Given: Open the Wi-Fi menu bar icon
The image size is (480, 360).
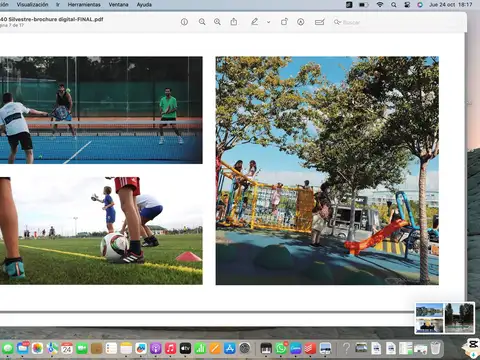Looking at the screenshot, I should 380,5.
